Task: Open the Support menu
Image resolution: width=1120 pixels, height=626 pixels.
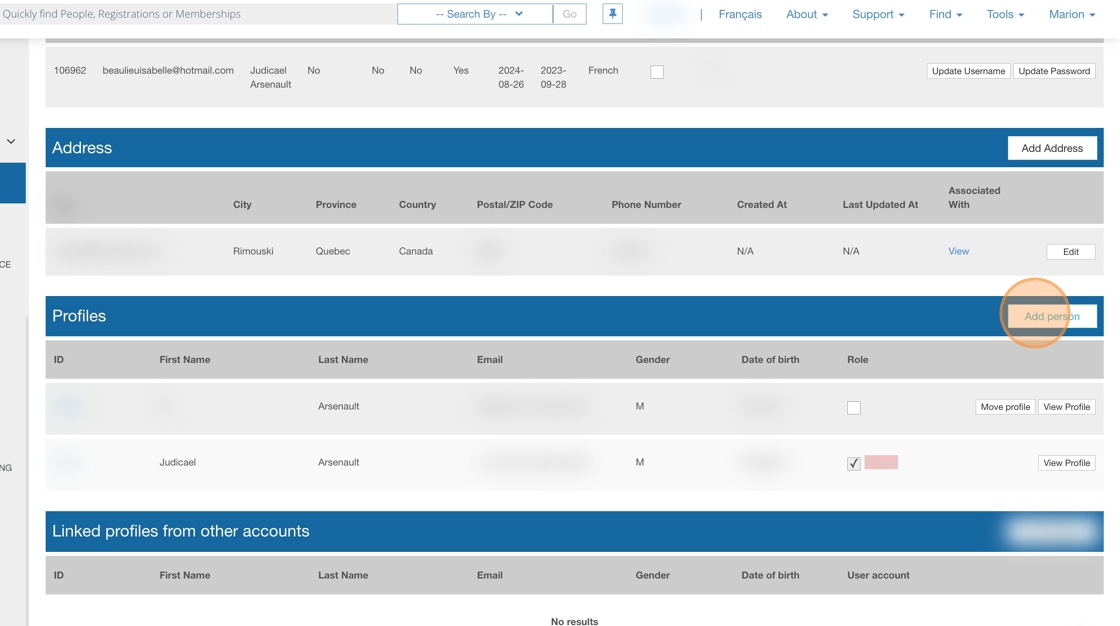Action: click(x=877, y=14)
